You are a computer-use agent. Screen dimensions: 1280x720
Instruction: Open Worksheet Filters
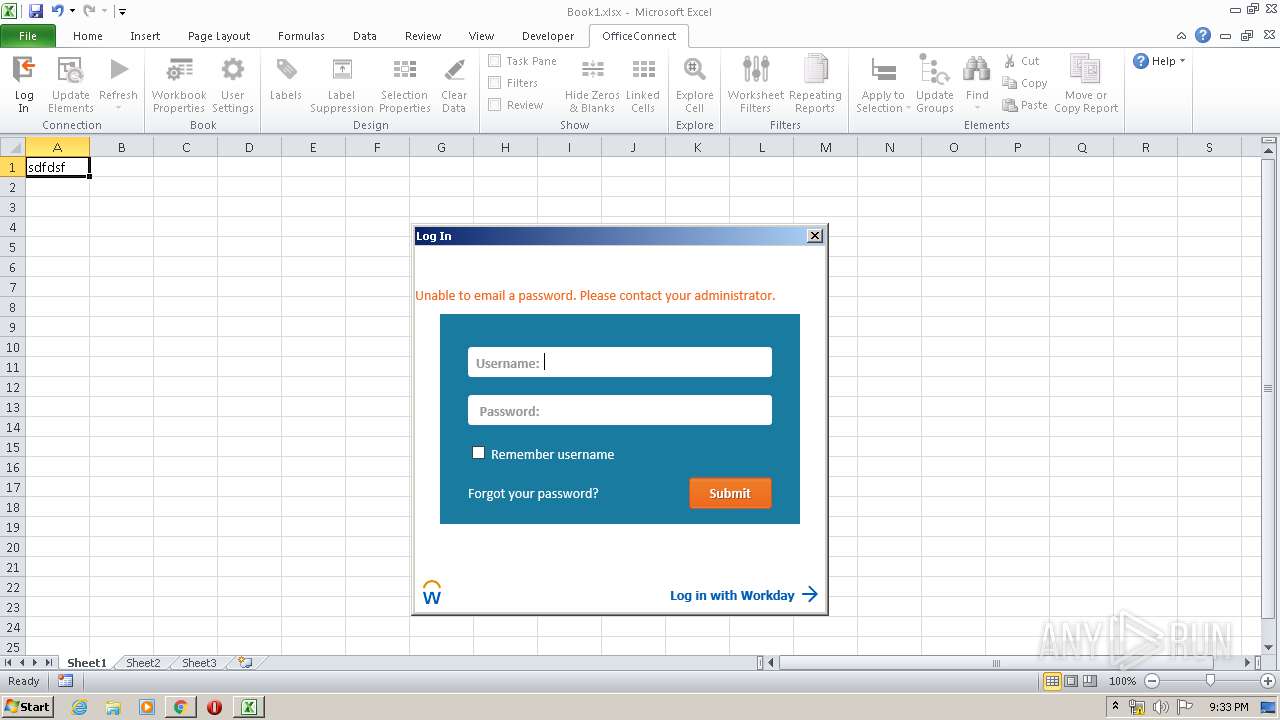click(756, 70)
